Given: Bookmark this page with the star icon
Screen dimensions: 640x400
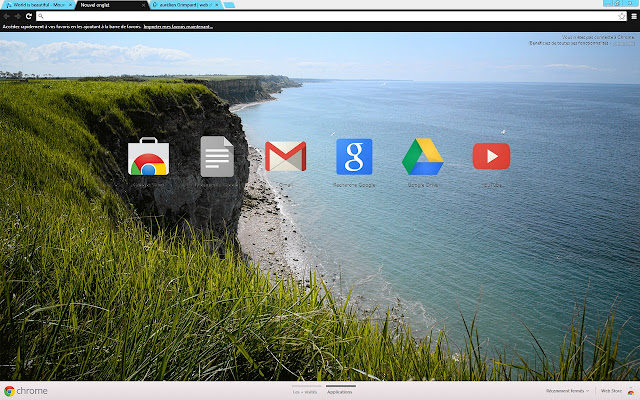Looking at the screenshot, I should [x=622, y=16].
